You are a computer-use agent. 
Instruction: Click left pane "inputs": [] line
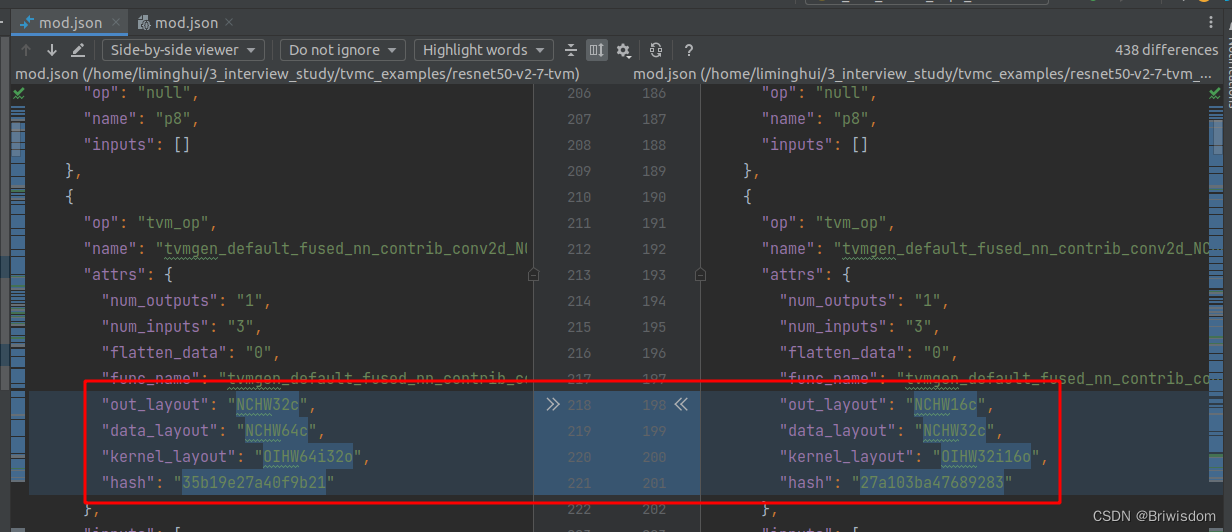[137, 144]
